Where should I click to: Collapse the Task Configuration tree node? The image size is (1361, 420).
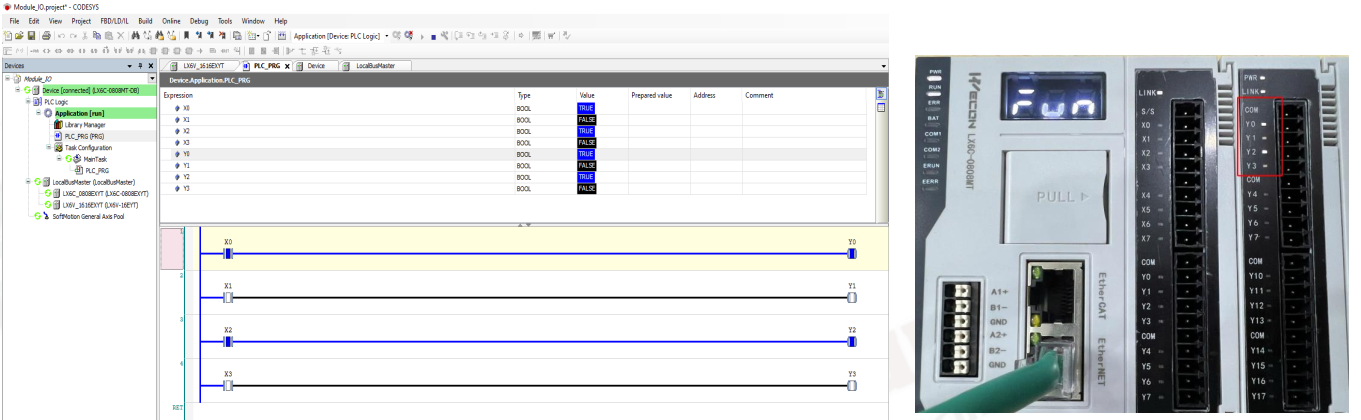48,147
